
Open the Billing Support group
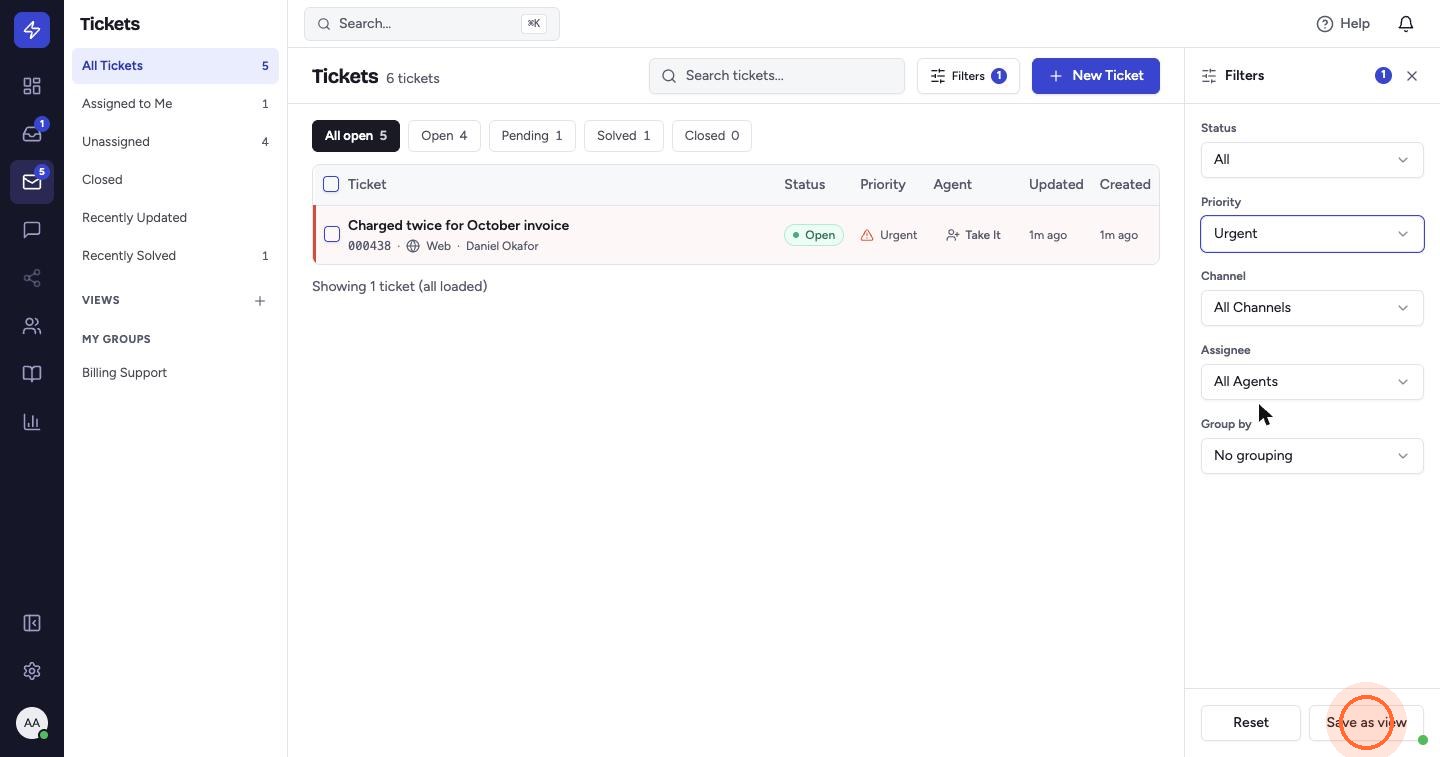[x=175, y=373]
